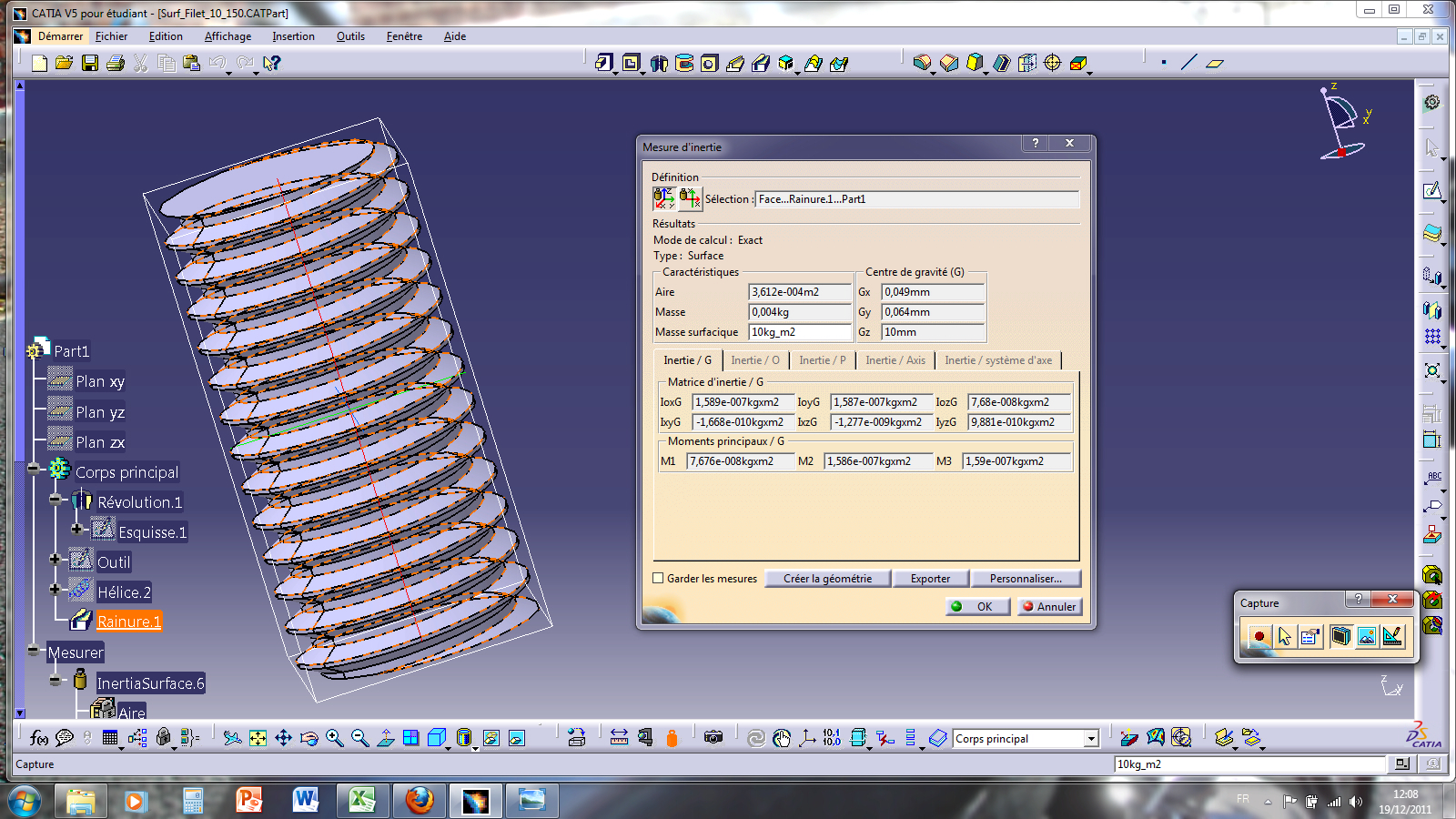Image resolution: width=1456 pixels, height=819 pixels.
Task: Click the Annuler button
Action: (1050, 607)
